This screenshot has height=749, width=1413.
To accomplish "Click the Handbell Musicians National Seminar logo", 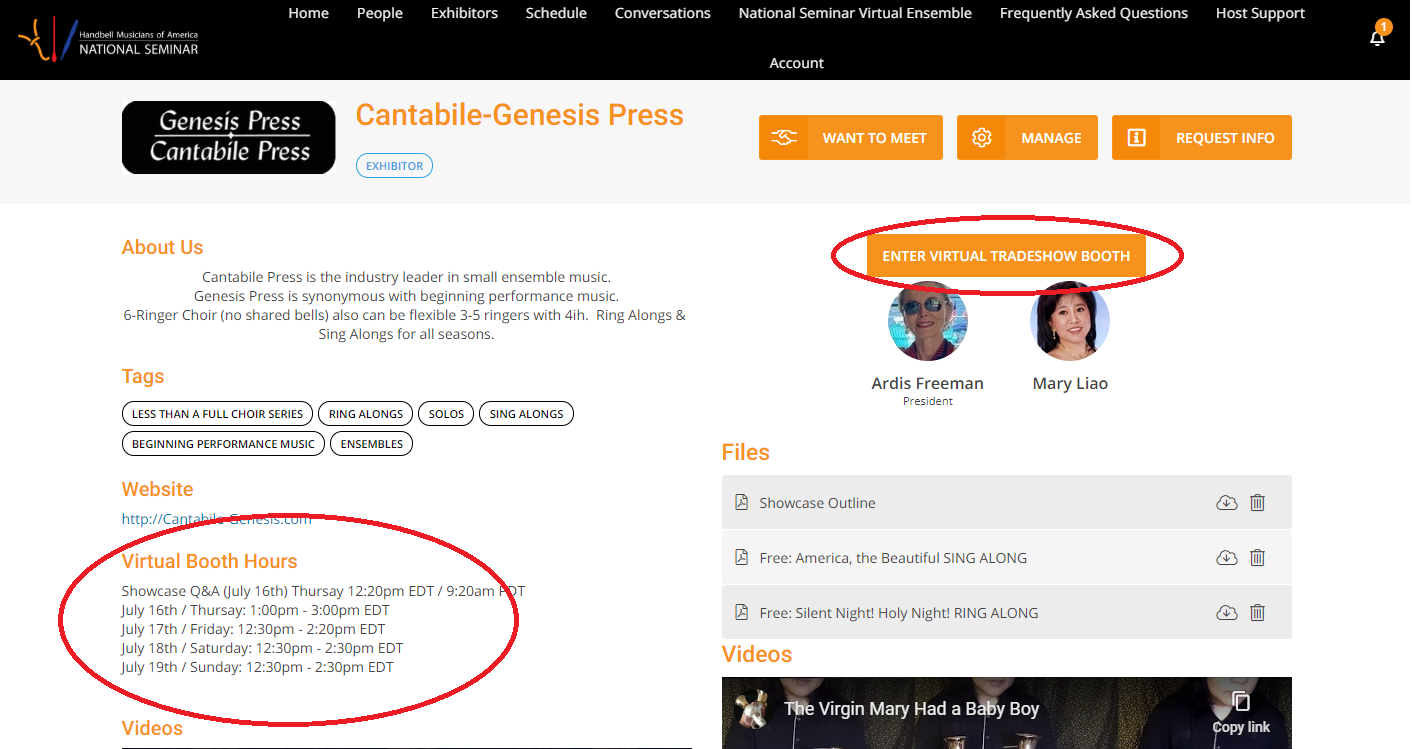I will coord(108,41).
